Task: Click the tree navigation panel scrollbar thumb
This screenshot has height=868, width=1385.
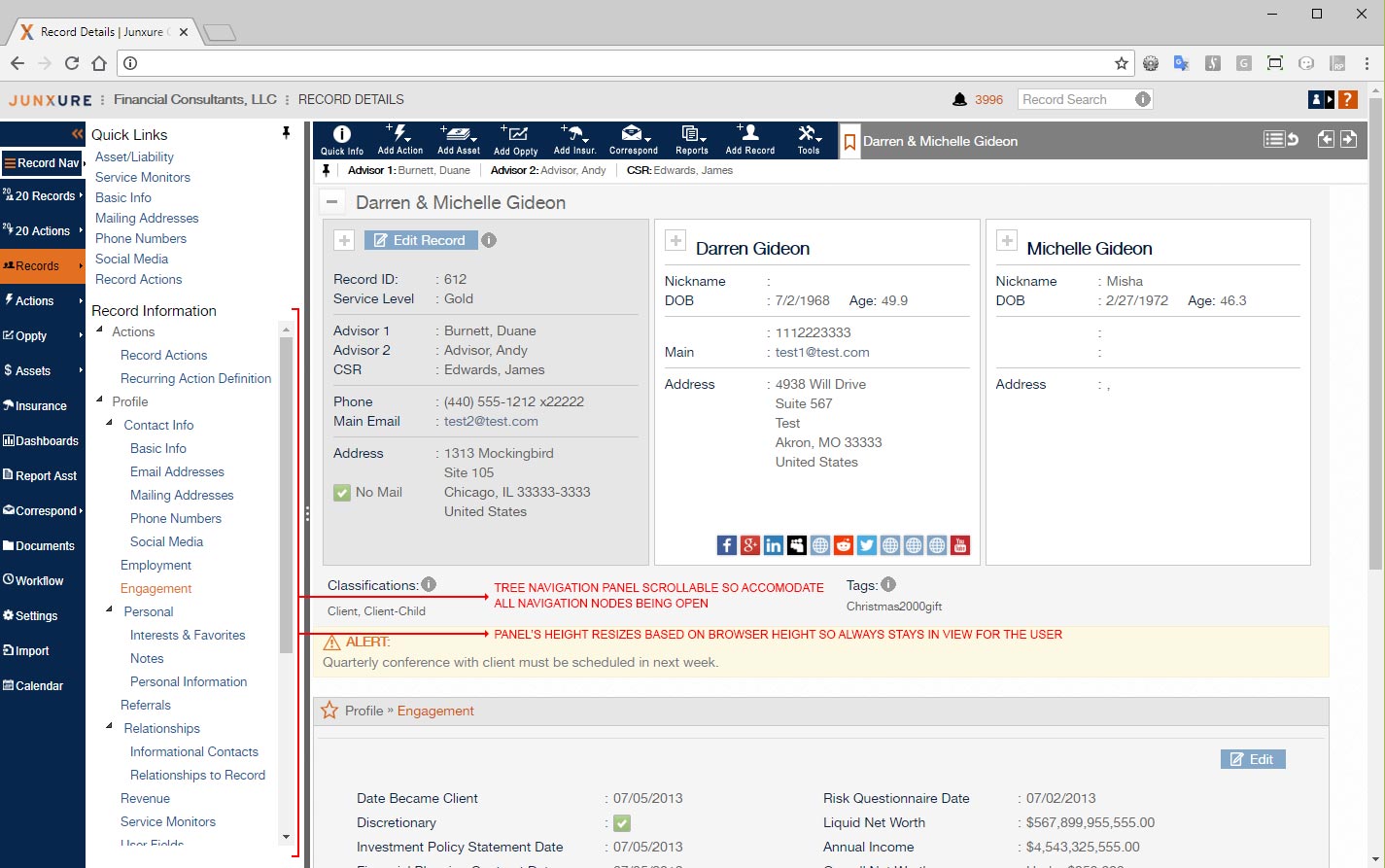Action: tap(286, 495)
